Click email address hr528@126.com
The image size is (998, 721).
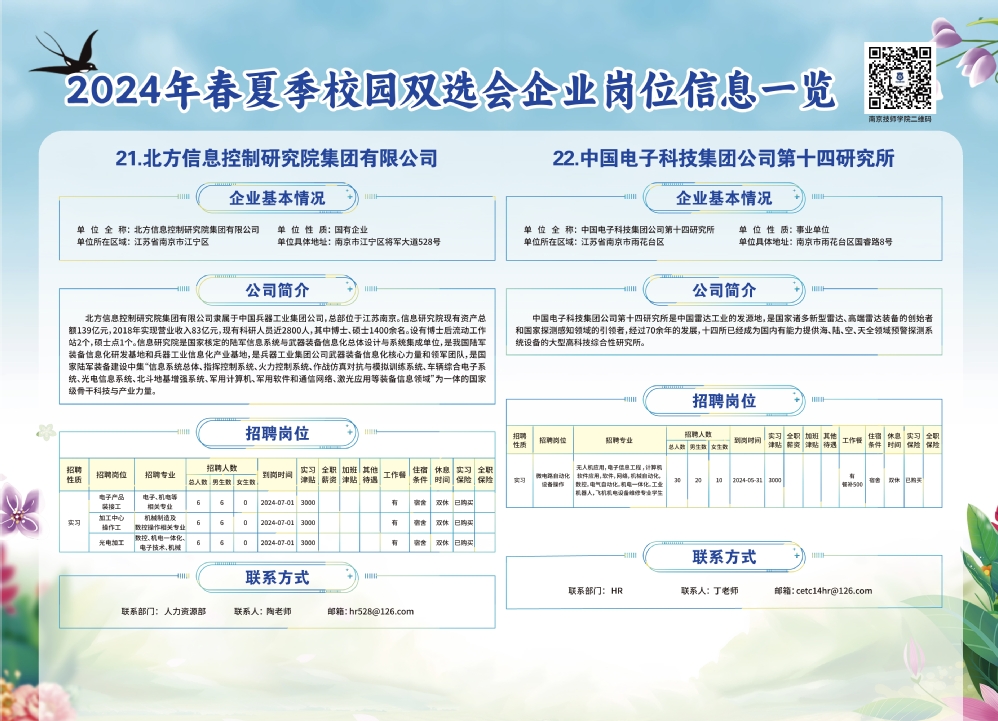click(378, 611)
